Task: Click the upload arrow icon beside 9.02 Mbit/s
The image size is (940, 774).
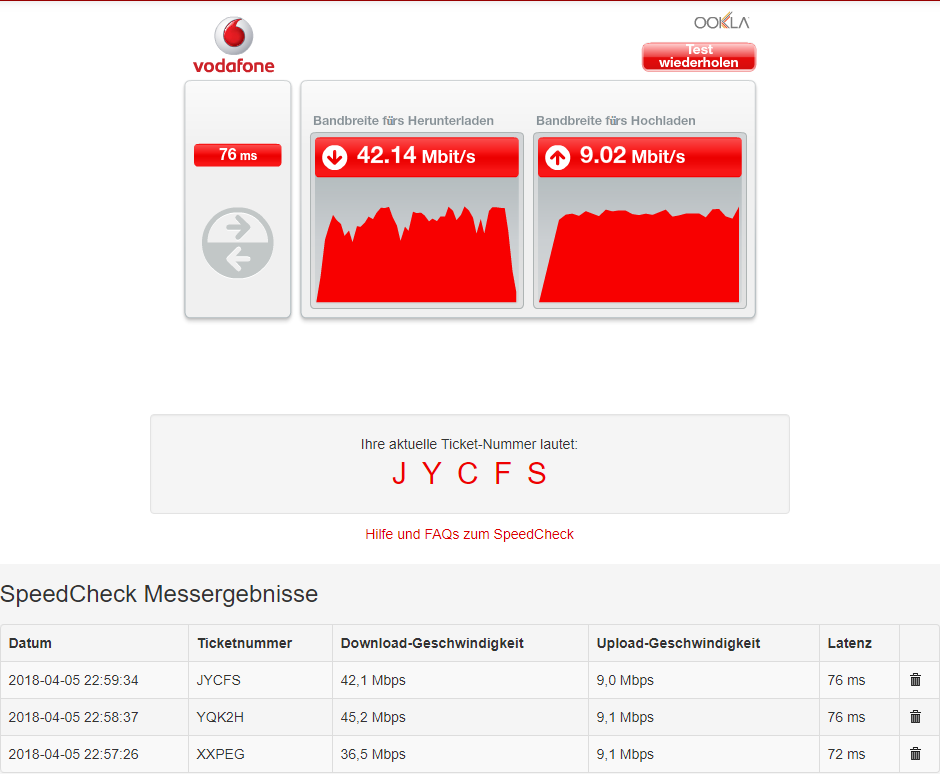Action: 556,157
